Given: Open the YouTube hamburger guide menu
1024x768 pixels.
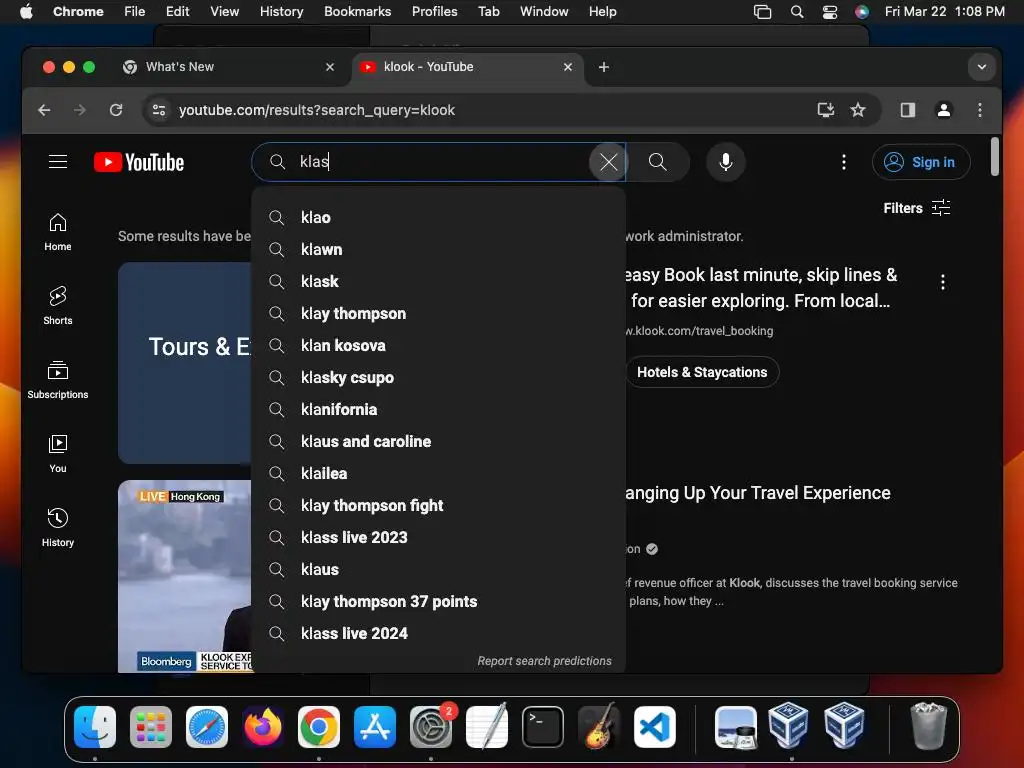Looking at the screenshot, I should tap(58, 162).
